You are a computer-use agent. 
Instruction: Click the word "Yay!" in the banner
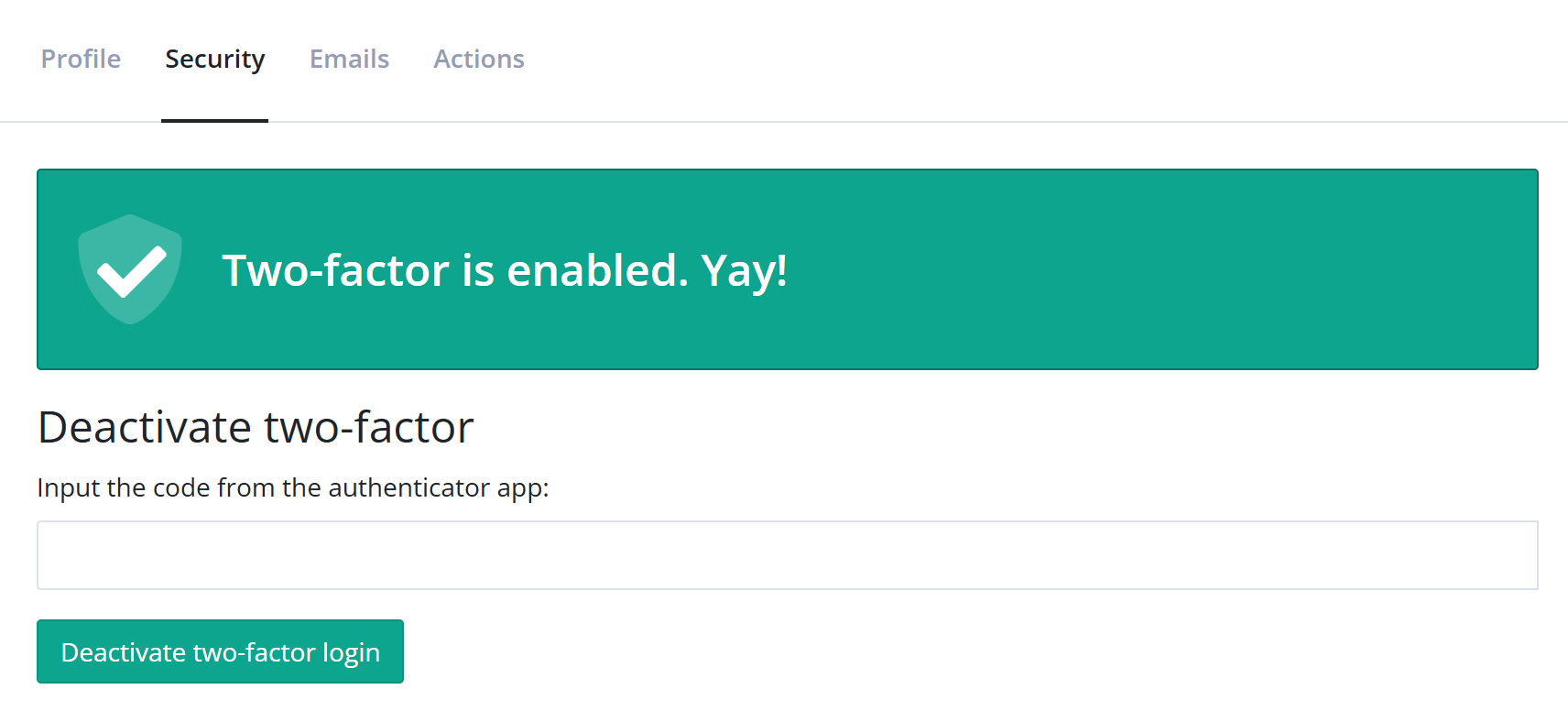coord(744,270)
